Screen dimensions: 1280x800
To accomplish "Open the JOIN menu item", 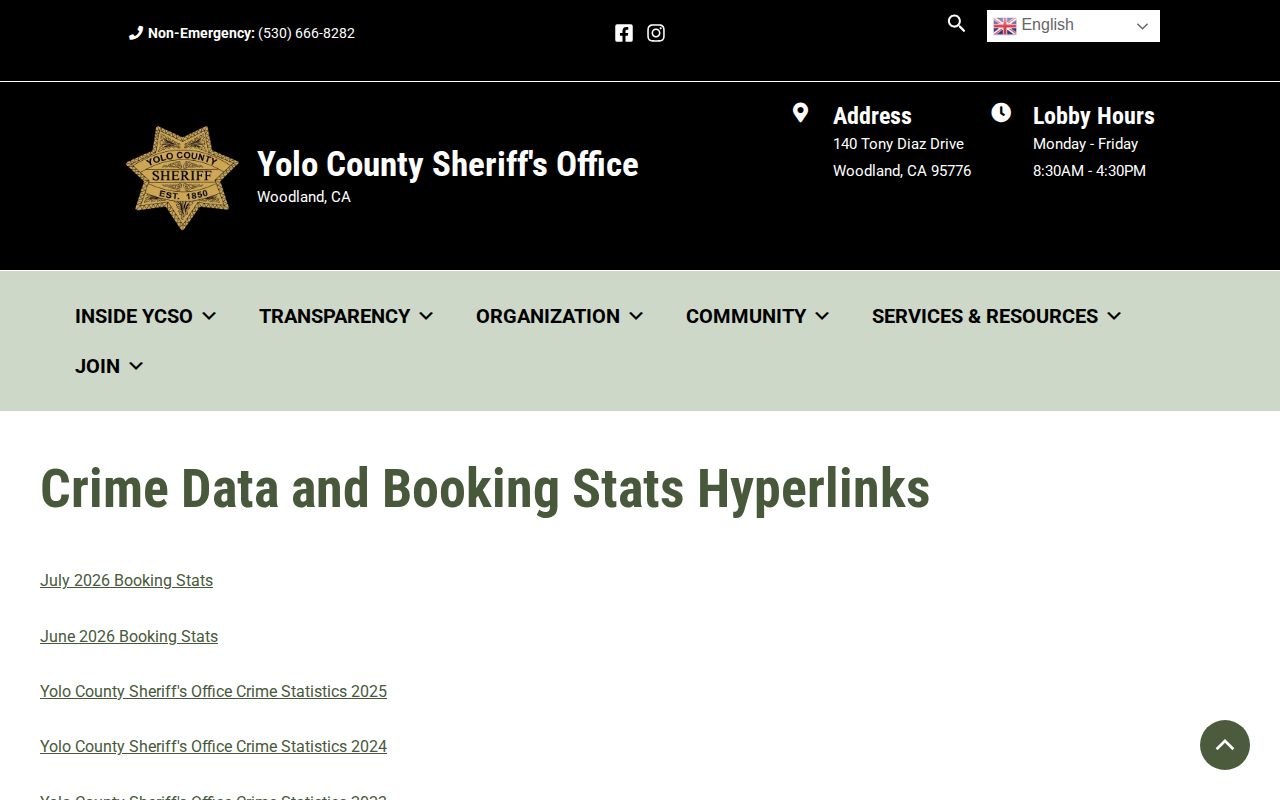I will 97,366.
